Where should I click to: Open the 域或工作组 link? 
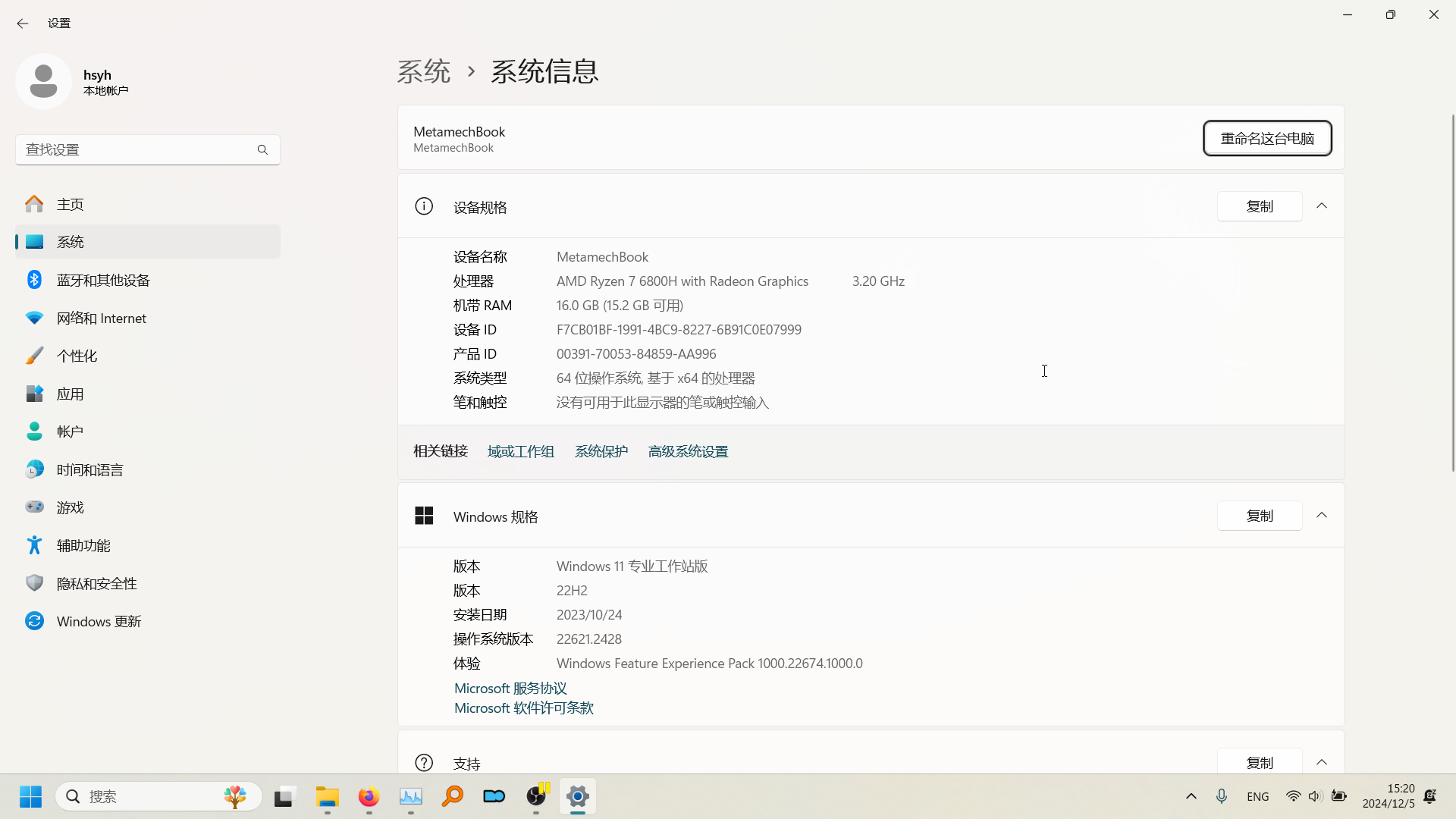tap(521, 452)
